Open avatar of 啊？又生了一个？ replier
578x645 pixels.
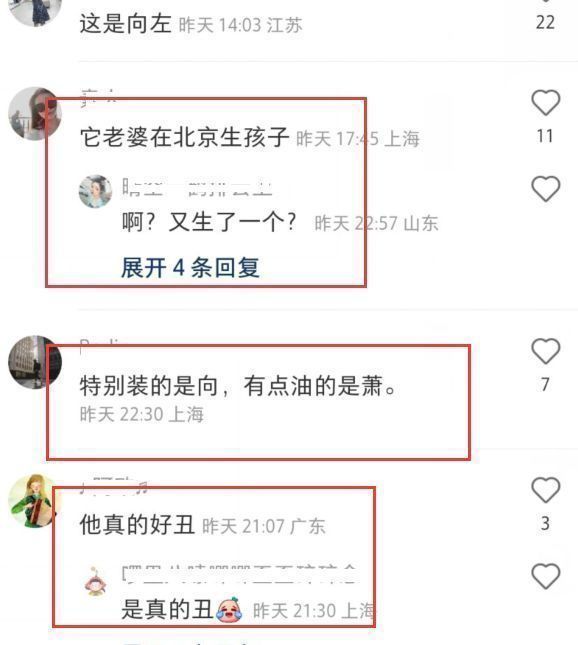[95, 192]
